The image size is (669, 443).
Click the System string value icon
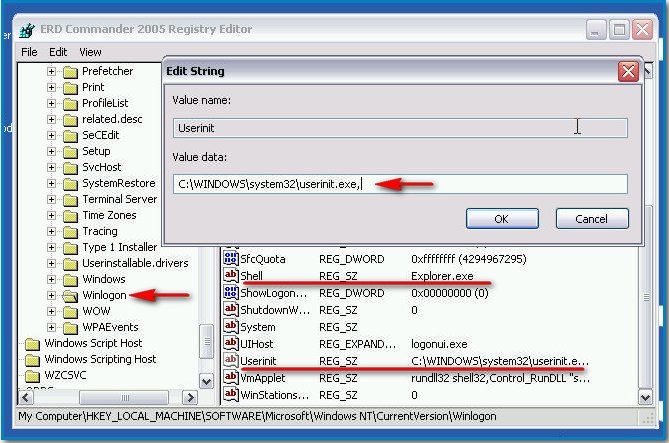pyautogui.click(x=231, y=326)
